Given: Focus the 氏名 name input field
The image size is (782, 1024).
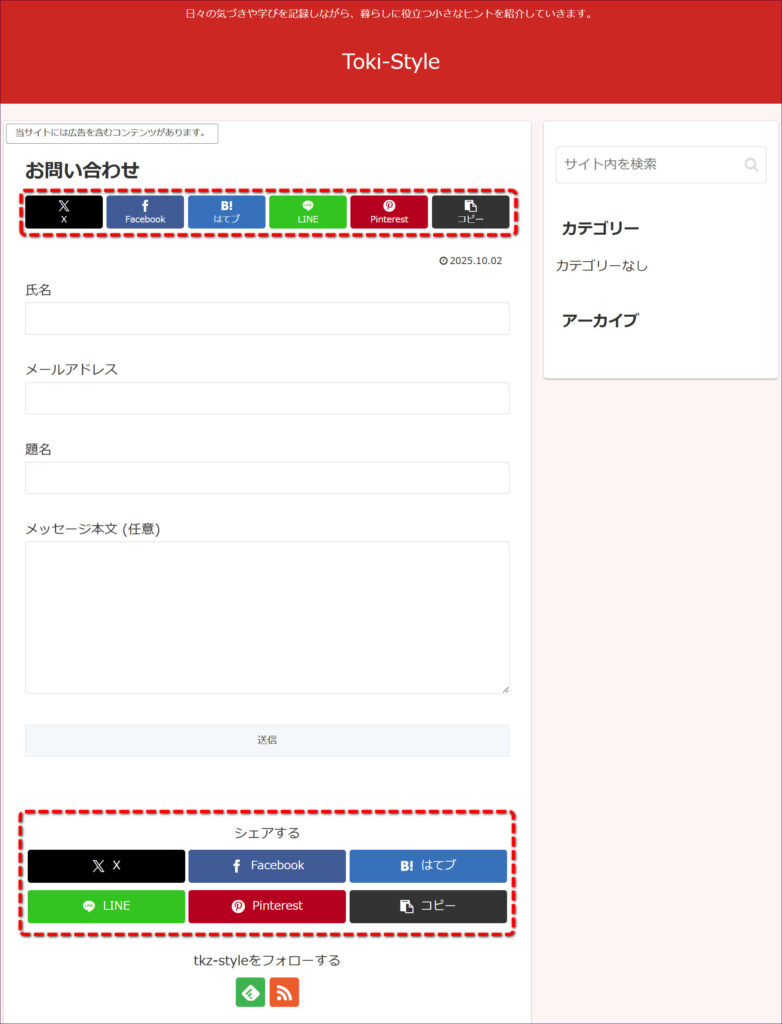Looking at the screenshot, I should (x=267, y=318).
